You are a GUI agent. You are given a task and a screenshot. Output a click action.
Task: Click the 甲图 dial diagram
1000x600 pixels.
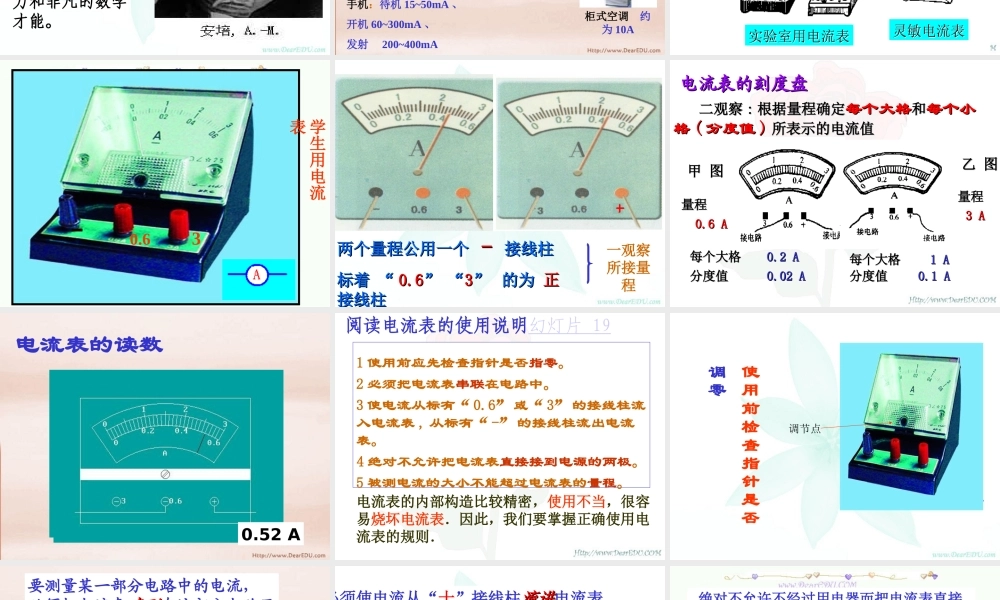click(x=788, y=174)
